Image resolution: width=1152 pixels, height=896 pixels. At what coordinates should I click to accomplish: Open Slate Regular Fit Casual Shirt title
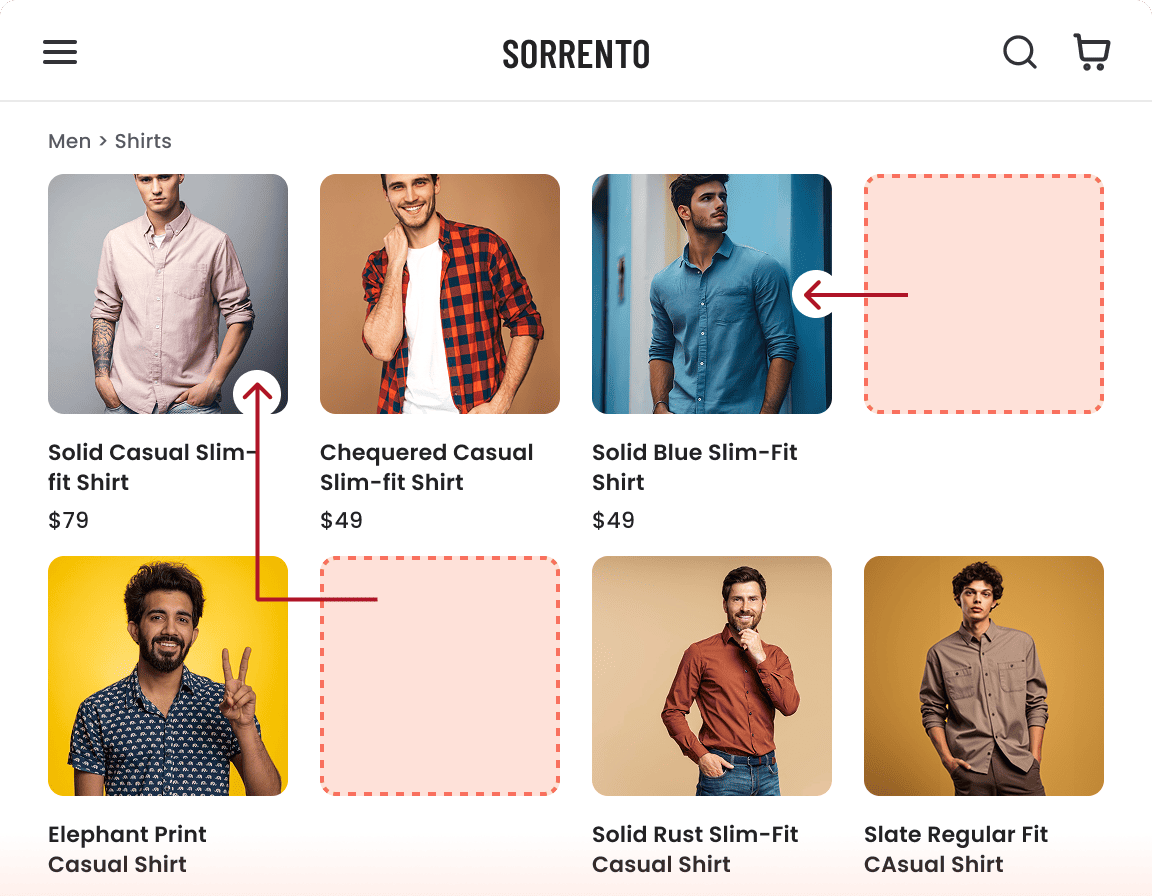955,849
